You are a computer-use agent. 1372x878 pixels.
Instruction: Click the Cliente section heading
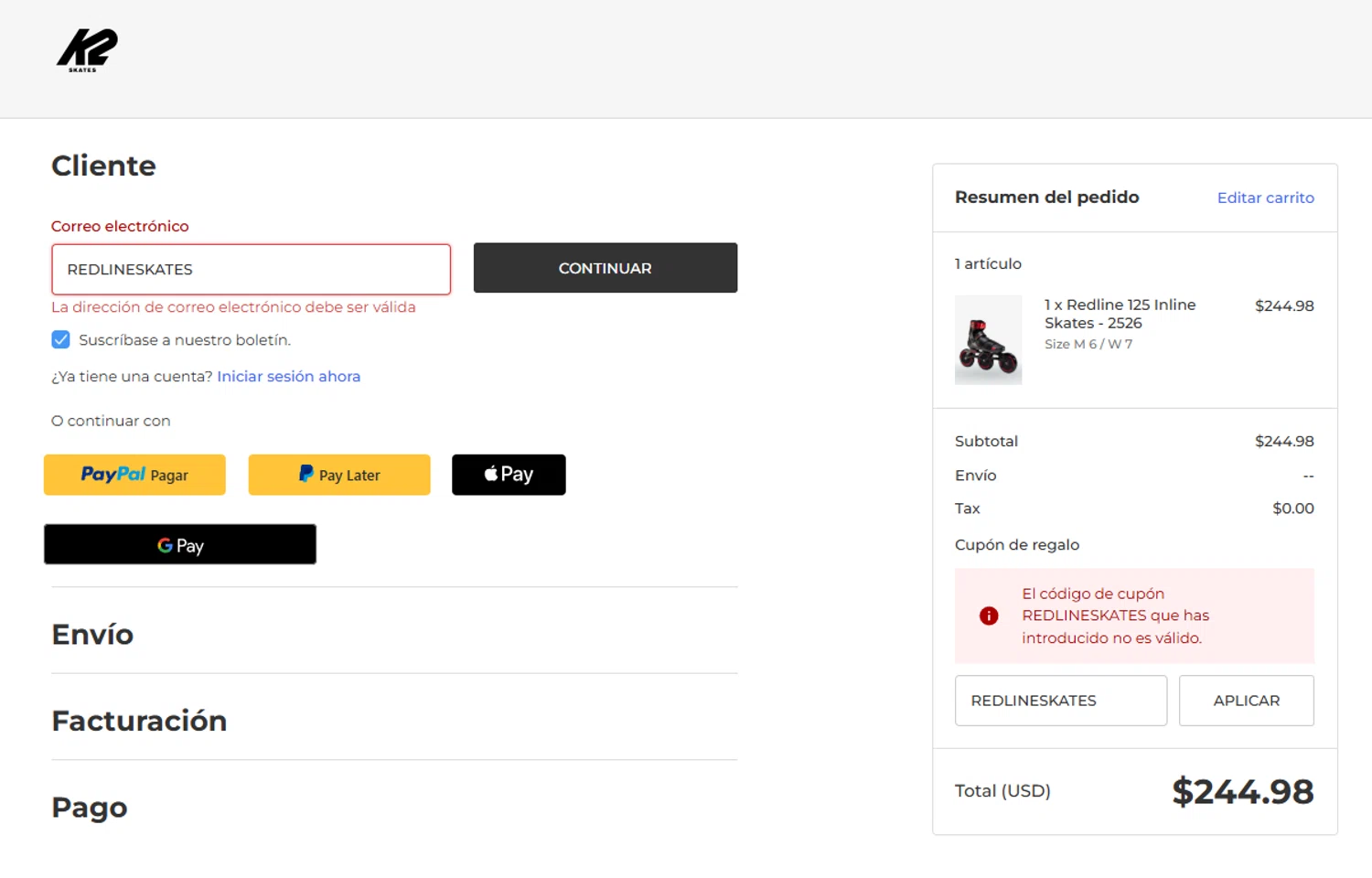click(x=103, y=166)
